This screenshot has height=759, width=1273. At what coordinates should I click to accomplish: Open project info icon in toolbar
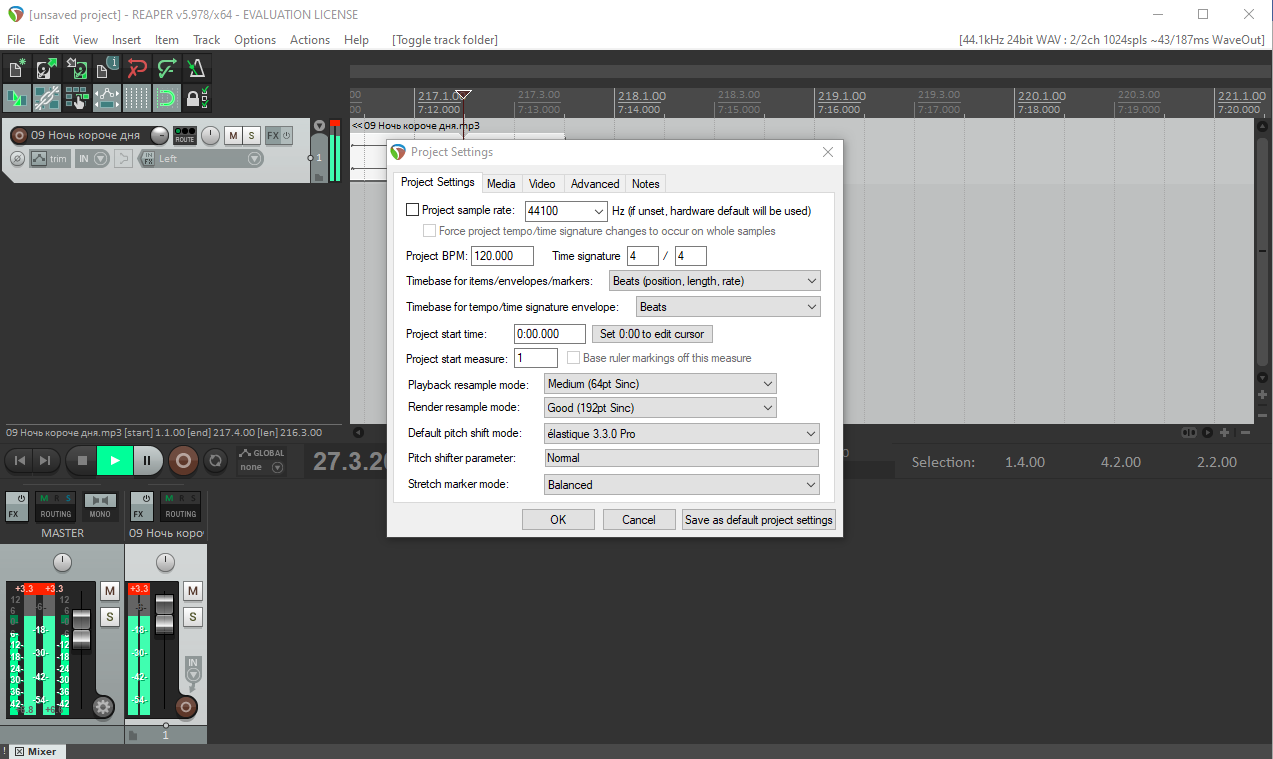tap(107, 69)
